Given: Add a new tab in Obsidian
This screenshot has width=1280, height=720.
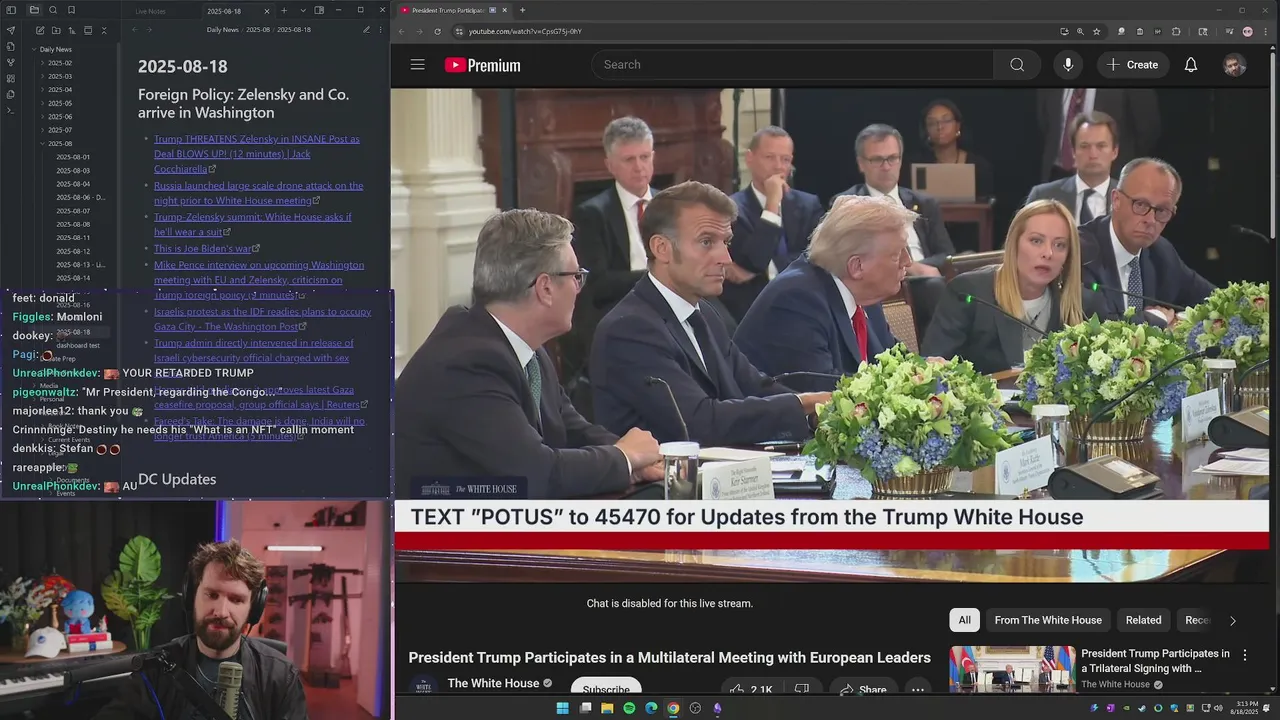Looking at the screenshot, I should pos(284,11).
